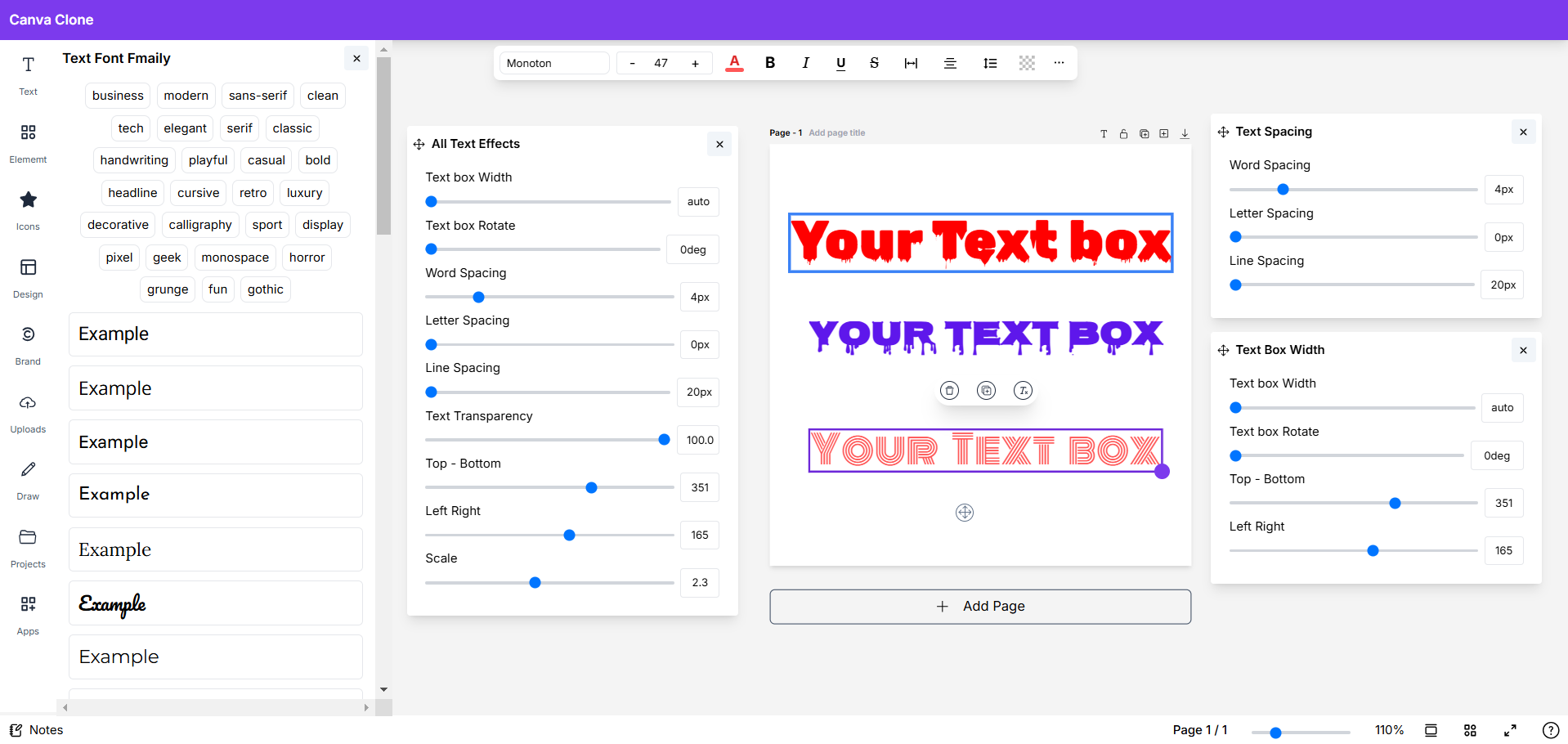Click the delete icon below purple text
Viewport: 1568px width, 744px height.
pyautogui.click(x=949, y=391)
